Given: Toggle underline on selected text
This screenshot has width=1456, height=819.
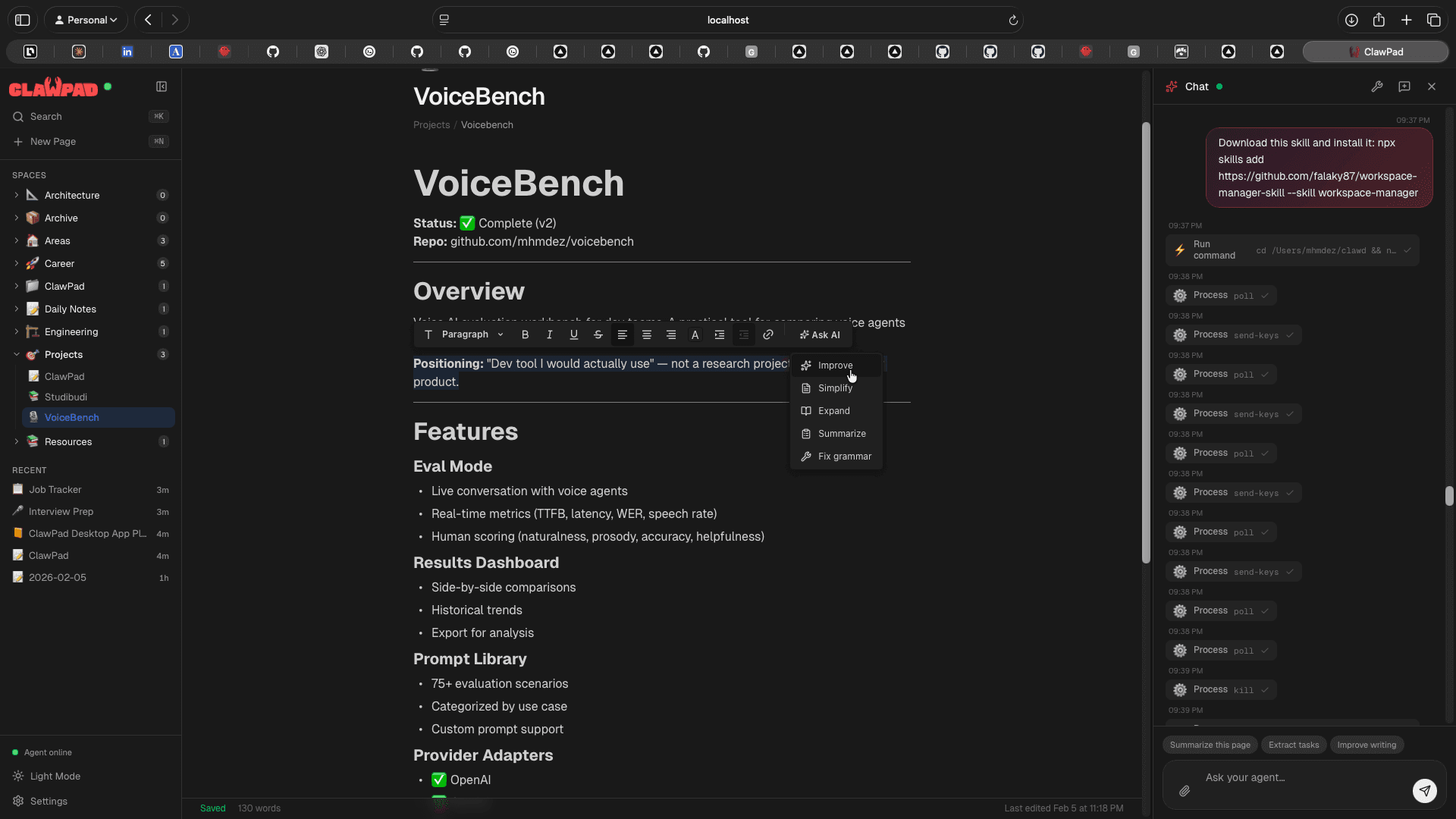Looking at the screenshot, I should pyautogui.click(x=573, y=334).
